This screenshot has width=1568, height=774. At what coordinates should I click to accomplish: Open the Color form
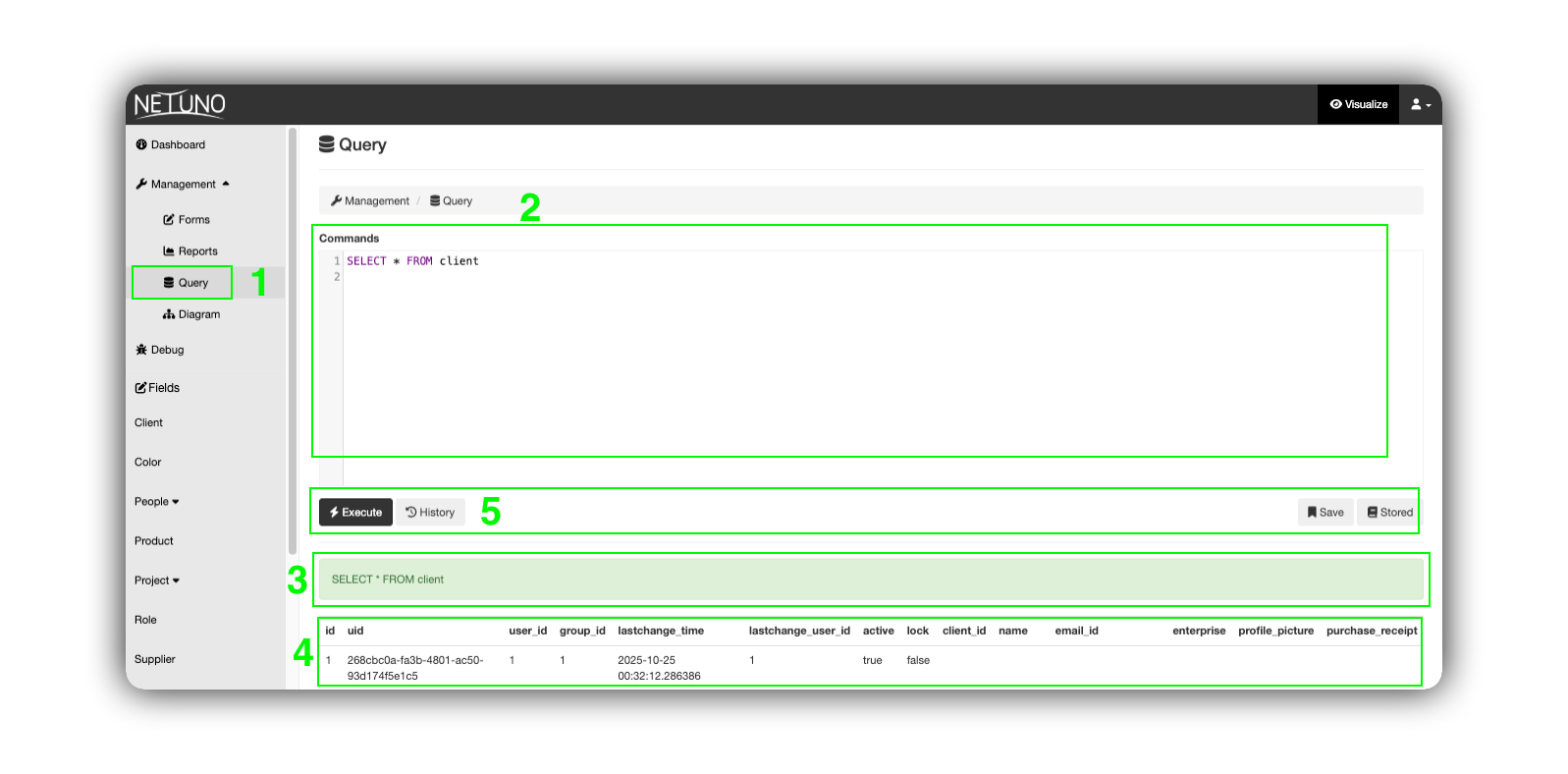point(147,462)
